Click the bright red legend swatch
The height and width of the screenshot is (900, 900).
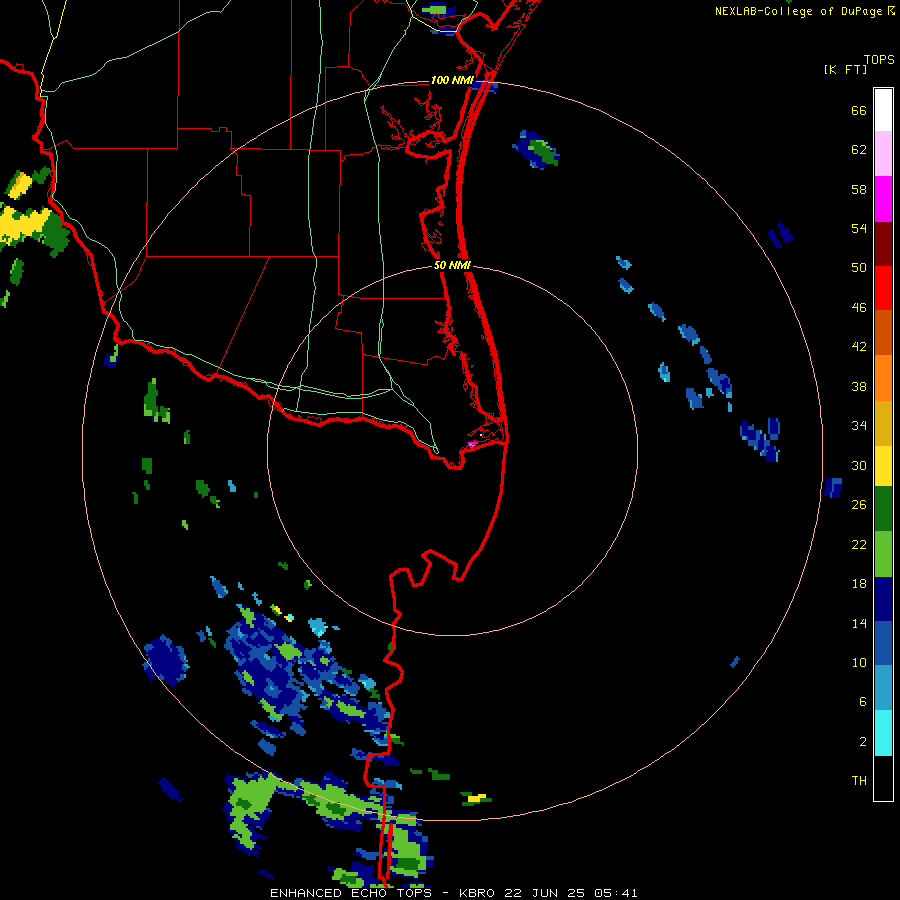point(883,288)
